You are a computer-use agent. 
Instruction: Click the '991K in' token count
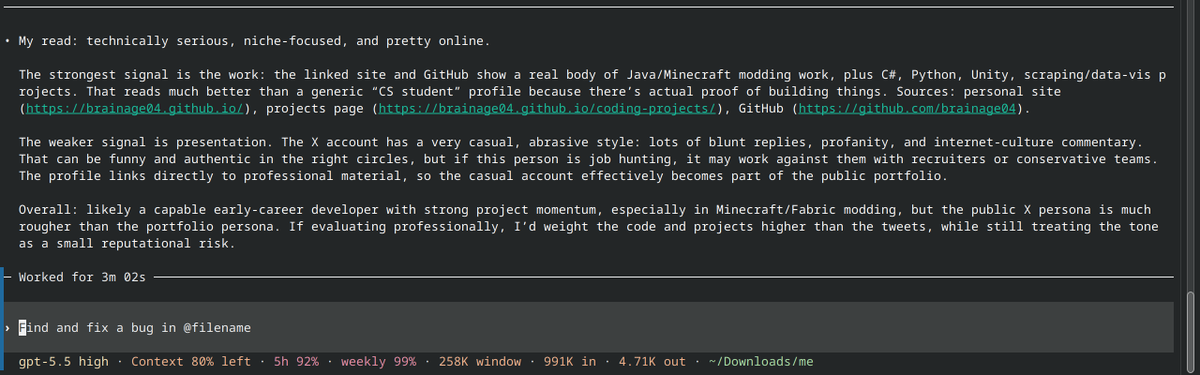pos(570,361)
